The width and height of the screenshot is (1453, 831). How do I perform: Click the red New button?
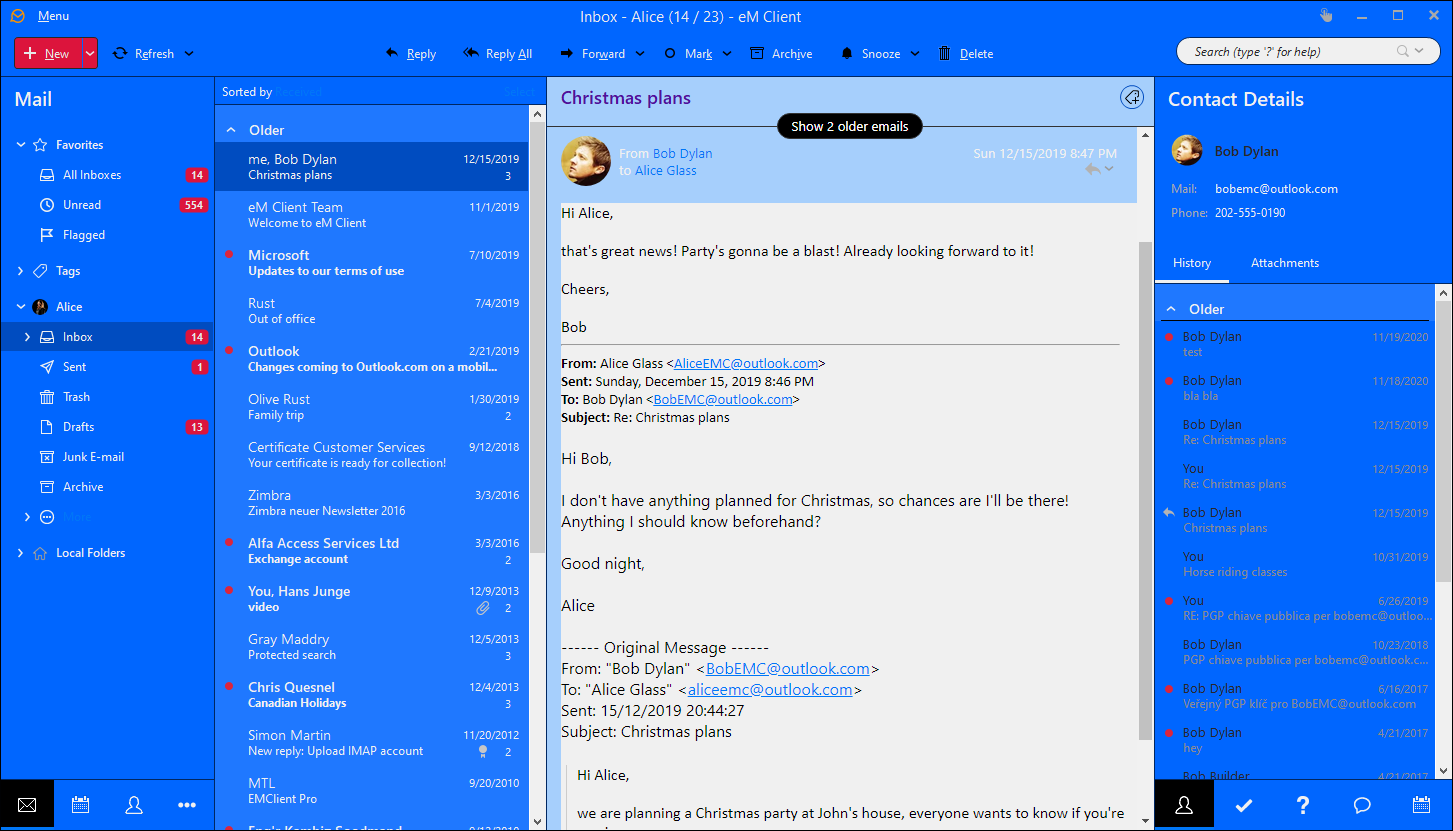48,53
